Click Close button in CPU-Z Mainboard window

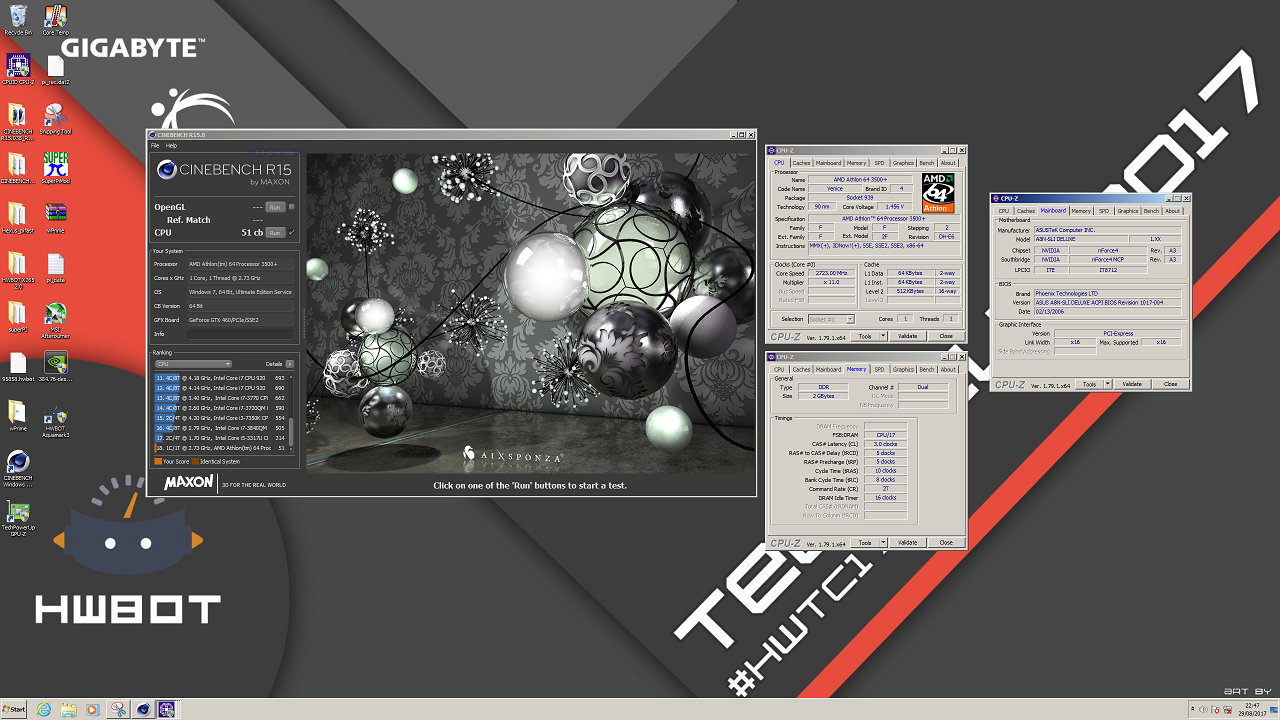(x=1170, y=384)
